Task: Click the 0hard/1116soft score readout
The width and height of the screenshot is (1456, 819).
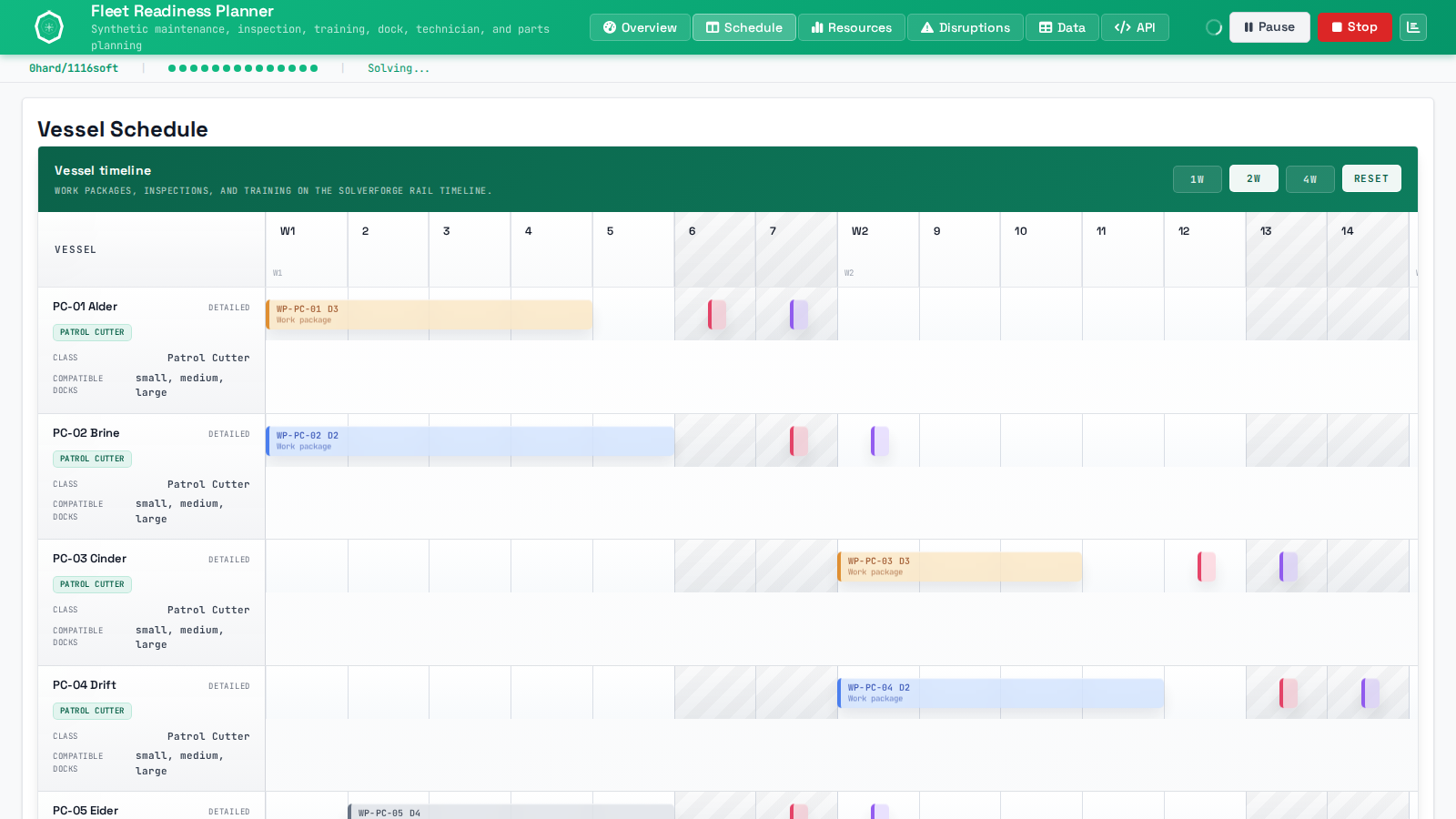Action: [x=74, y=68]
